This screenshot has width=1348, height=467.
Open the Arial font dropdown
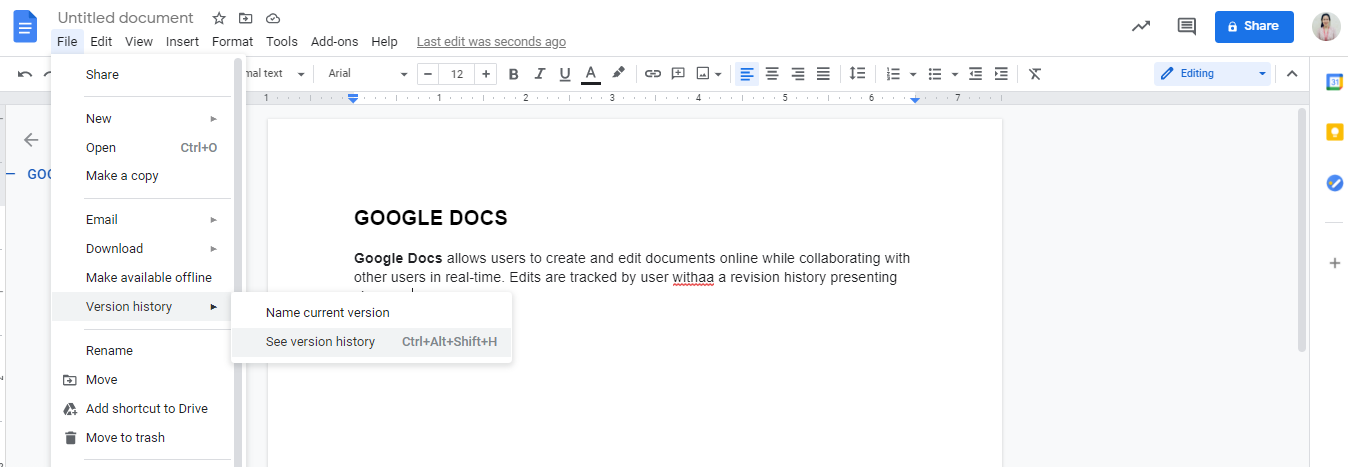pyautogui.click(x=367, y=74)
